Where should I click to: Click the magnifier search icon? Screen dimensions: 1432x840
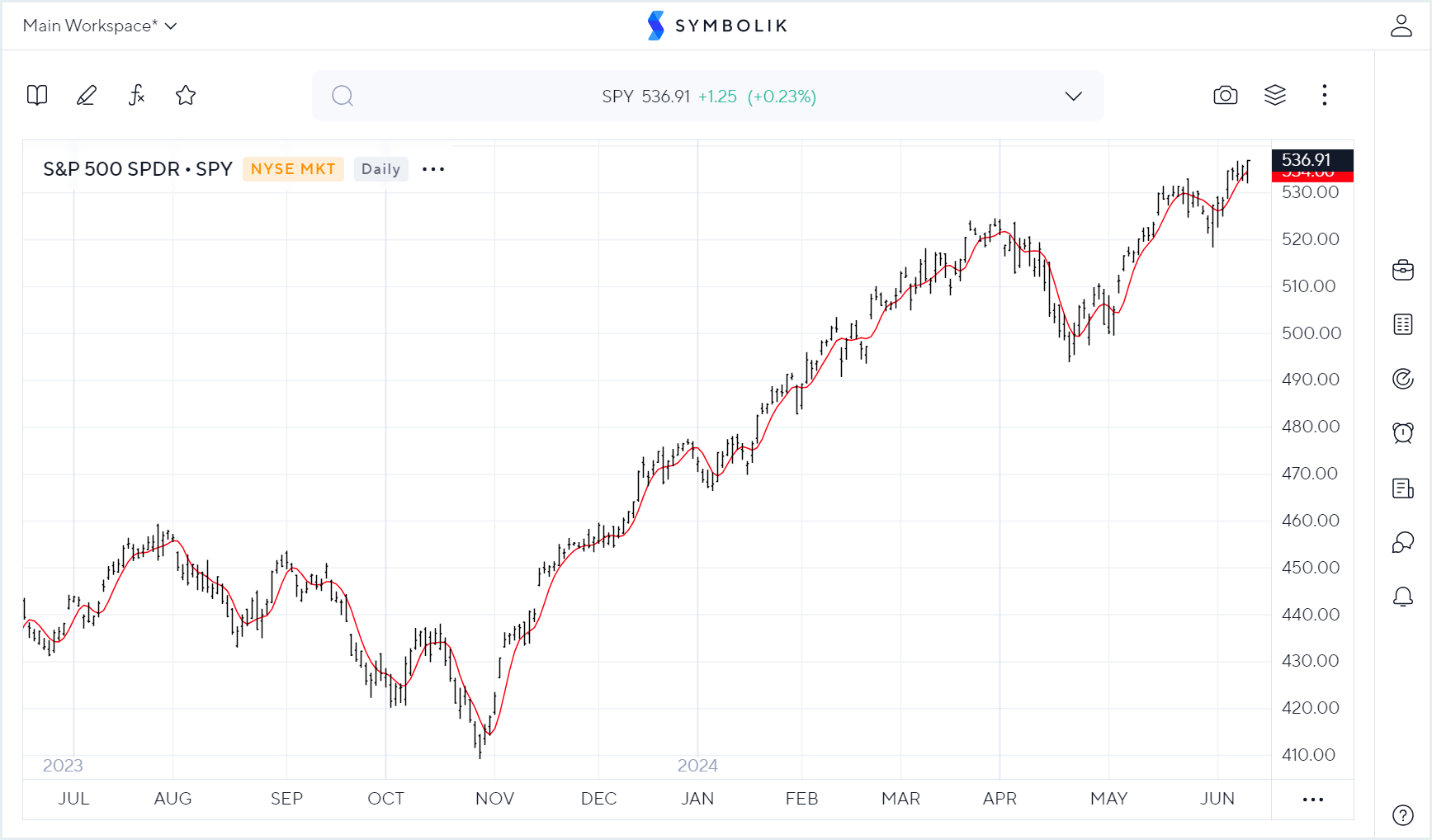[343, 97]
